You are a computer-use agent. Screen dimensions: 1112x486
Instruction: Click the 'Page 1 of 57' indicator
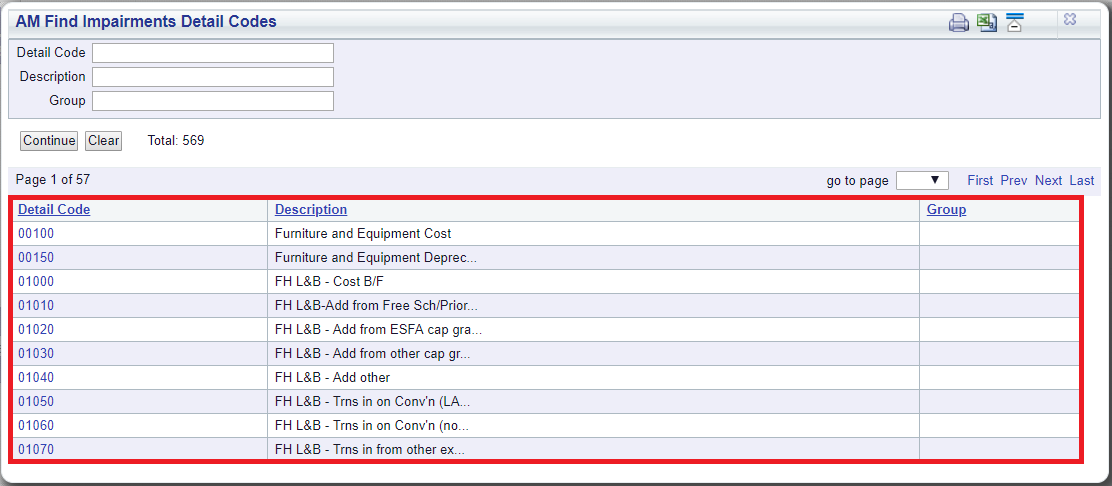(53, 180)
